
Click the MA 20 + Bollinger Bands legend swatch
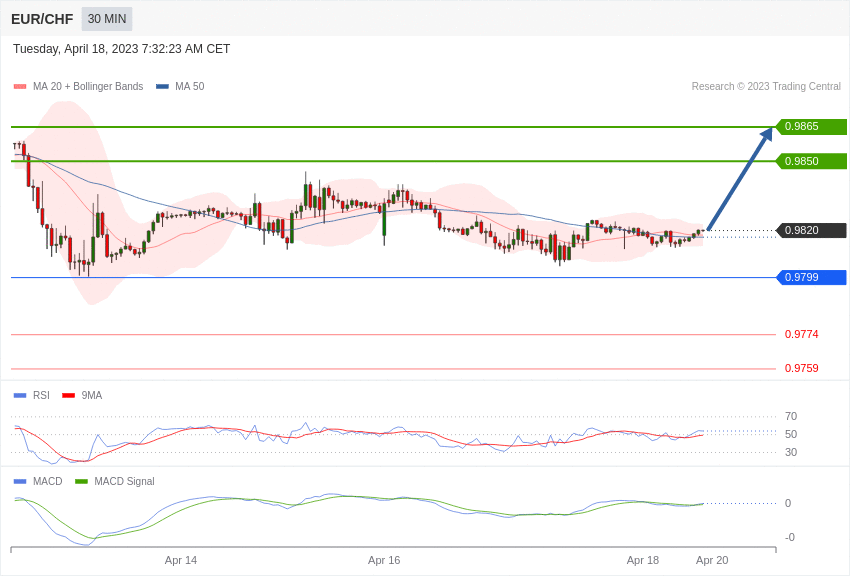point(20,86)
